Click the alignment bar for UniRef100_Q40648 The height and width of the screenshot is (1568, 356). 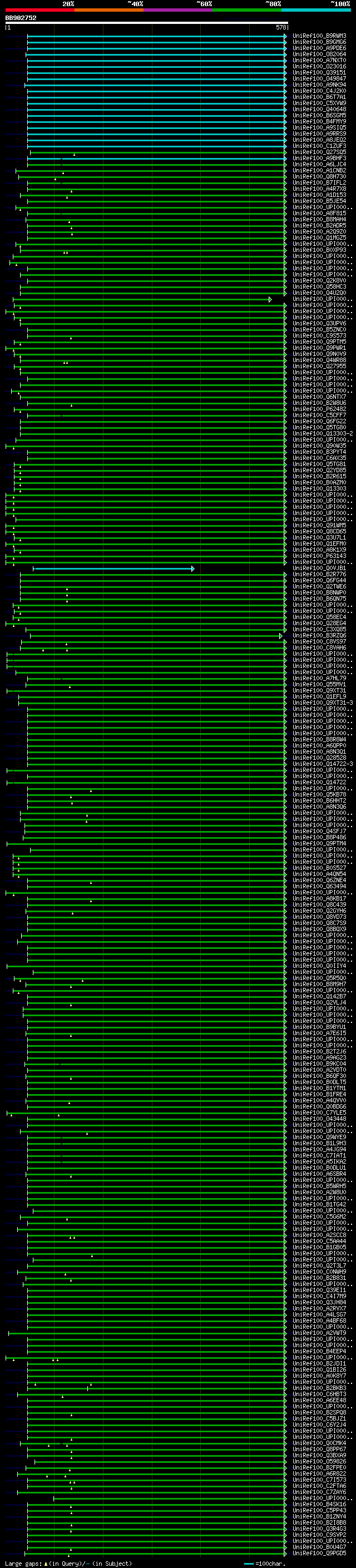coord(156,110)
